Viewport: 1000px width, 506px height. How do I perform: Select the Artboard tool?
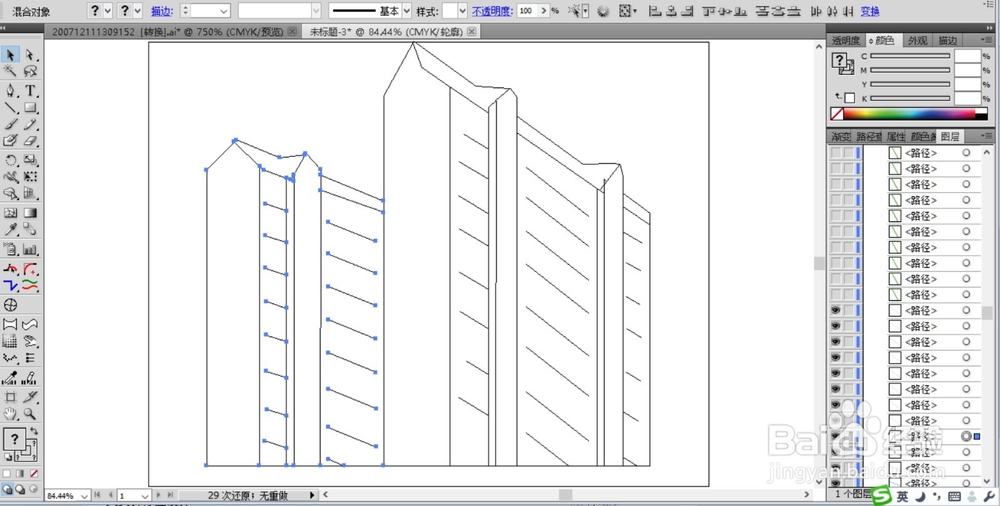(11, 397)
